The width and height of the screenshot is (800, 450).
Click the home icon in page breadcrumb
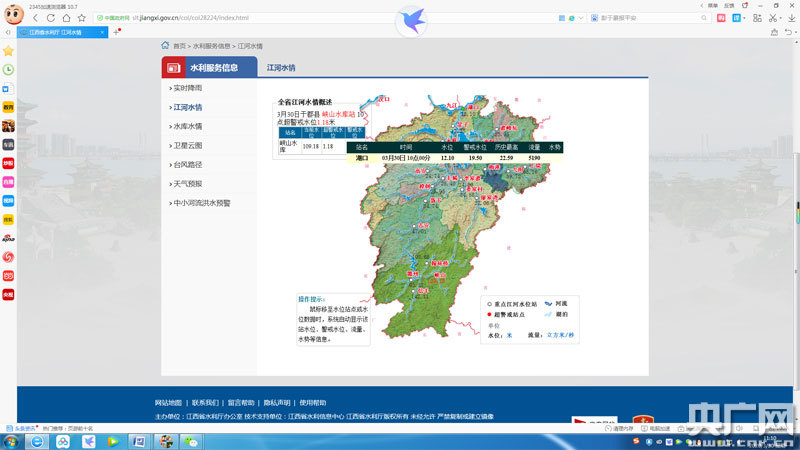point(165,46)
